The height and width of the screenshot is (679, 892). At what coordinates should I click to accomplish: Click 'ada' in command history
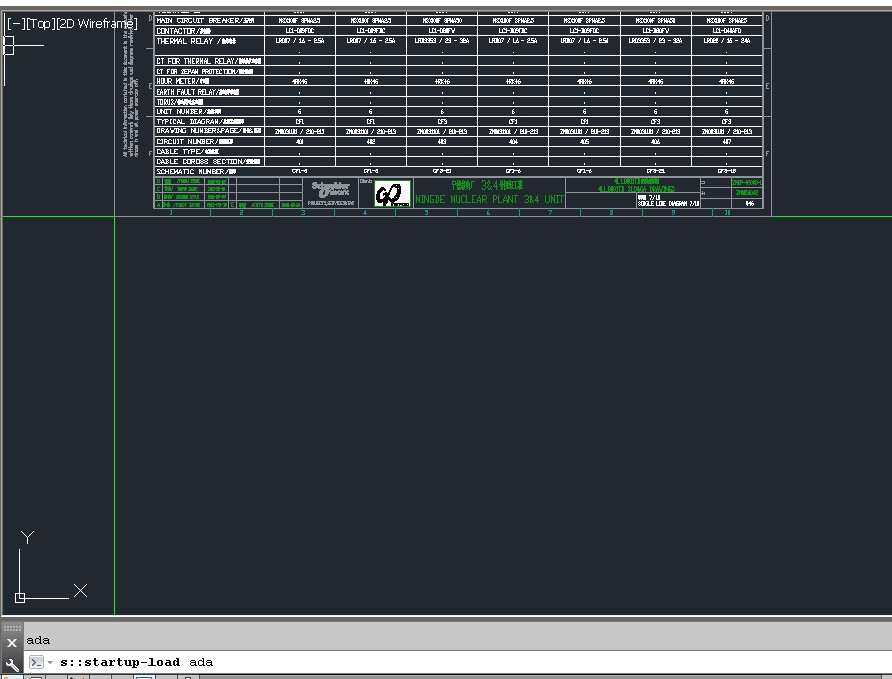click(38, 640)
